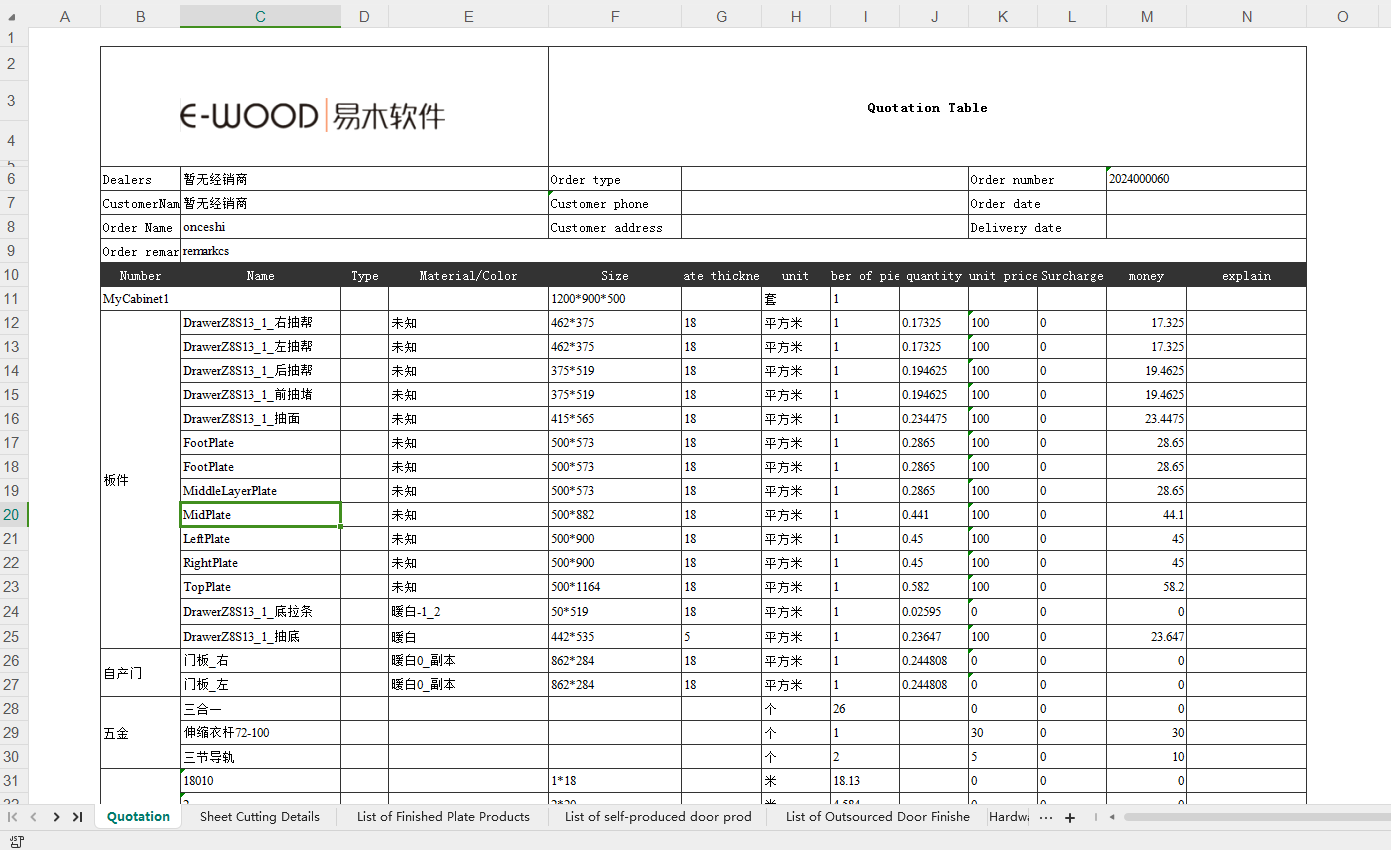Image resolution: width=1391 pixels, height=850 pixels.
Task: Add a new sheet with plus icon
Action: coord(1069,817)
